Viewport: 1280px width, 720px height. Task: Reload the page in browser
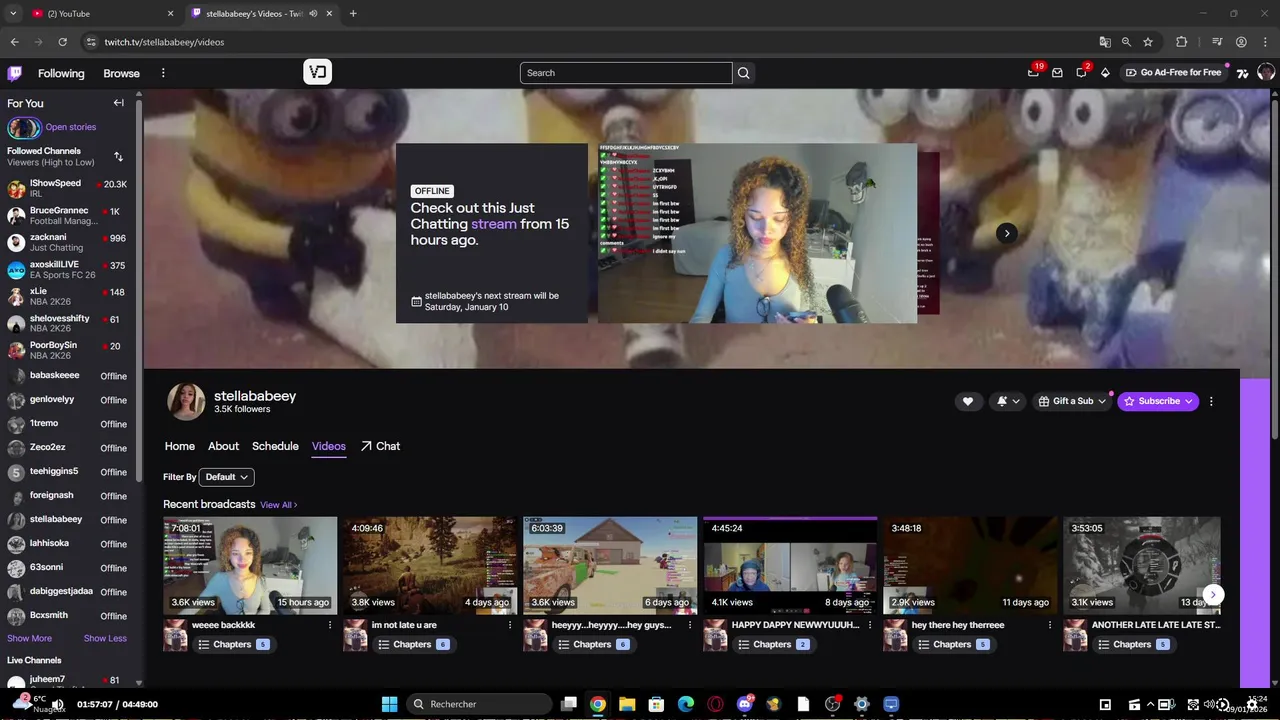[62, 42]
